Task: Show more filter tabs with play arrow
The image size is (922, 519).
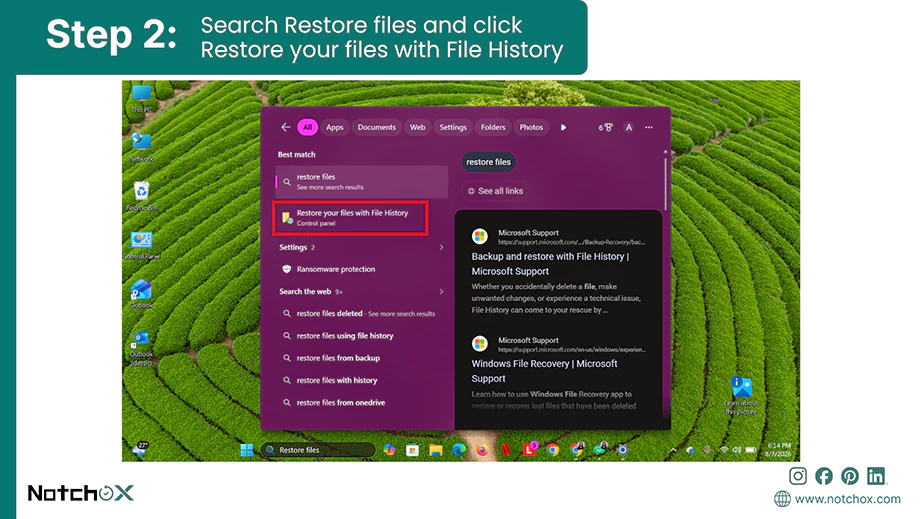Action: tap(563, 127)
